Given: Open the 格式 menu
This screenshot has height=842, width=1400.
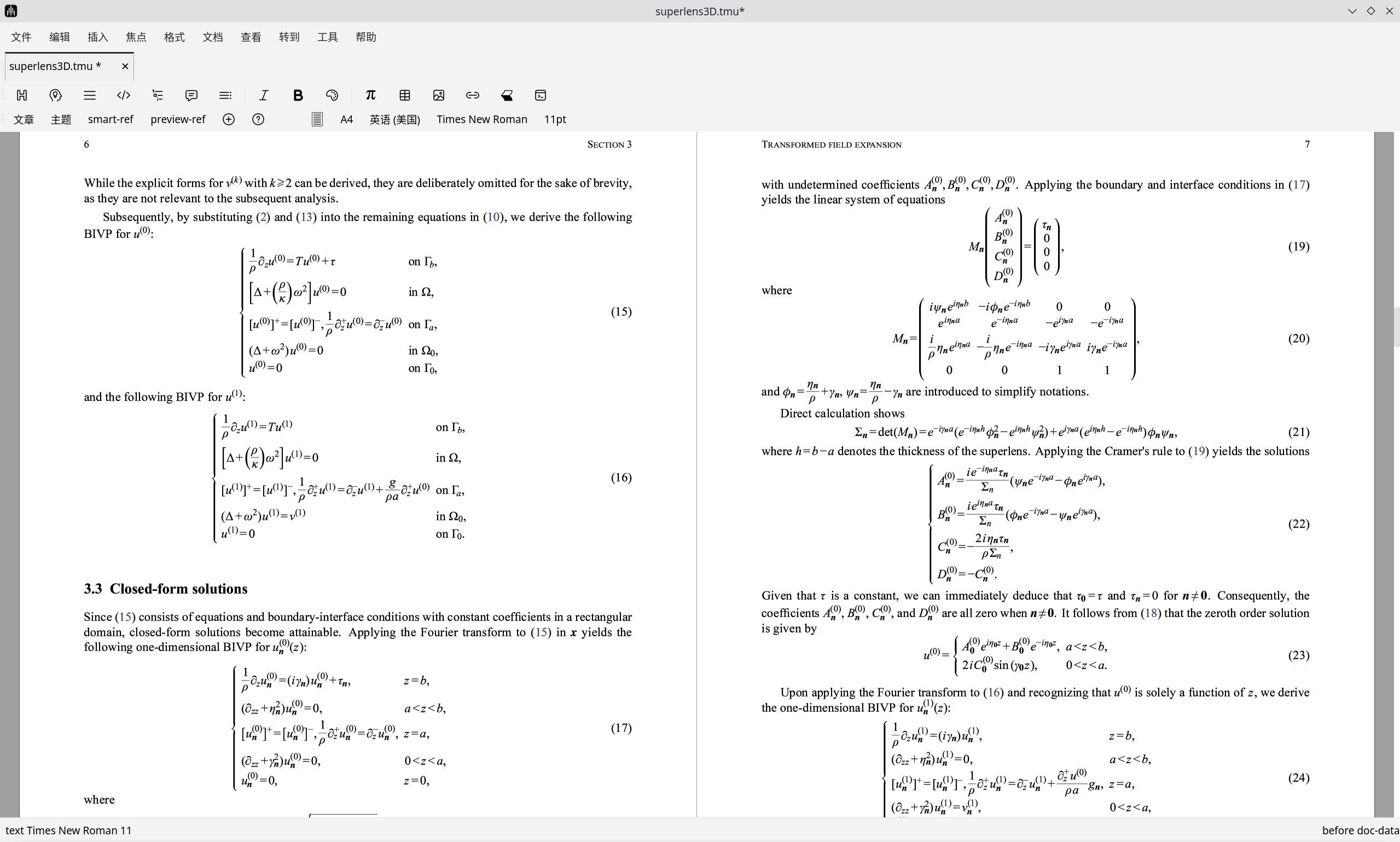Looking at the screenshot, I should tap(174, 37).
